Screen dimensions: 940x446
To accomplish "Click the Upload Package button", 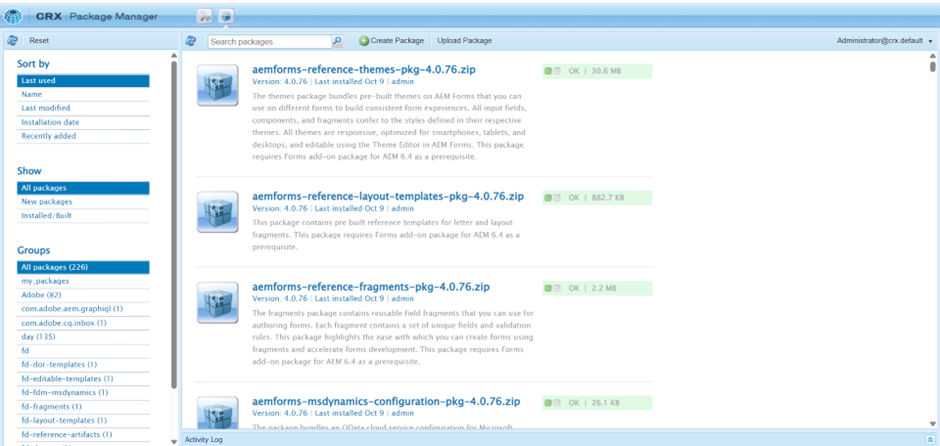I will click(x=464, y=41).
